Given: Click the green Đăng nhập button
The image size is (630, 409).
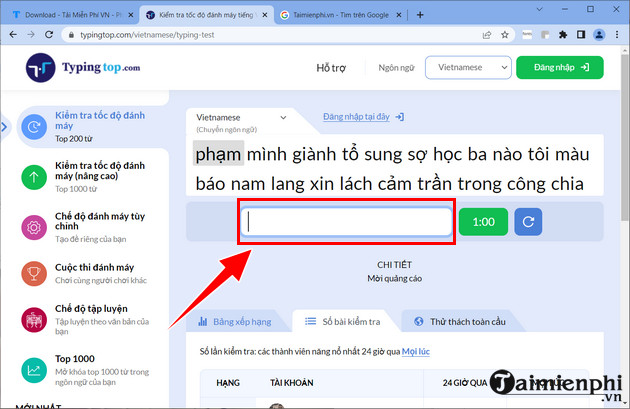Looking at the screenshot, I should click(560, 67).
